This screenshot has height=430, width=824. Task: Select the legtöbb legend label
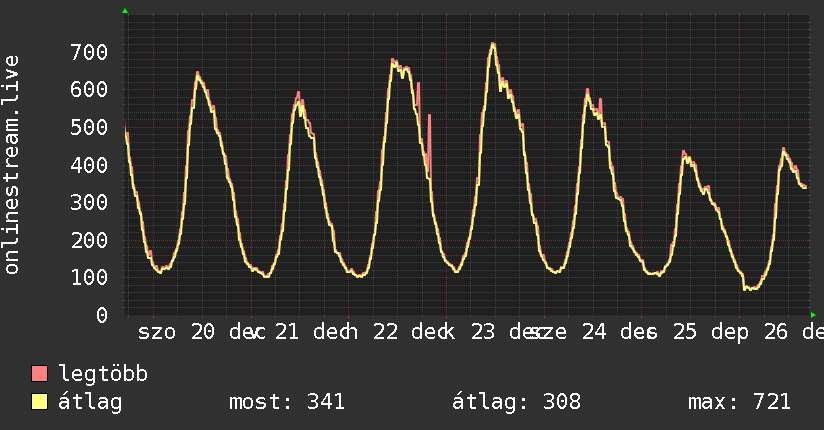click(x=103, y=374)
